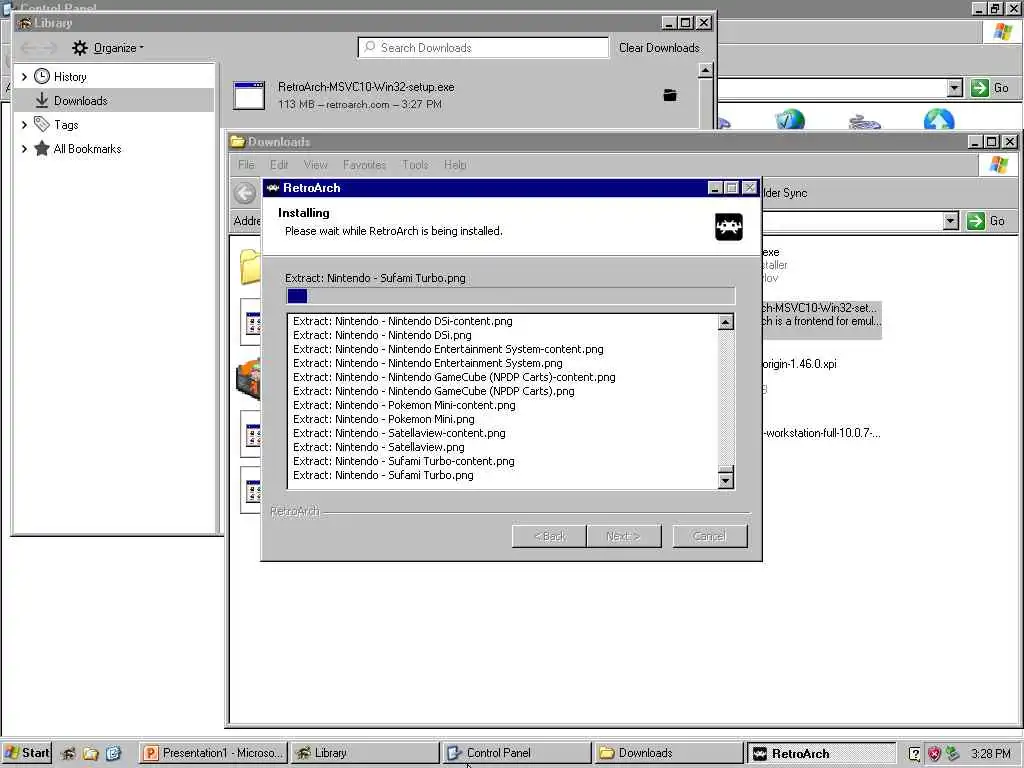Click the disabled Next button in installer
The image size is (1024, 768).
point(624,536)
